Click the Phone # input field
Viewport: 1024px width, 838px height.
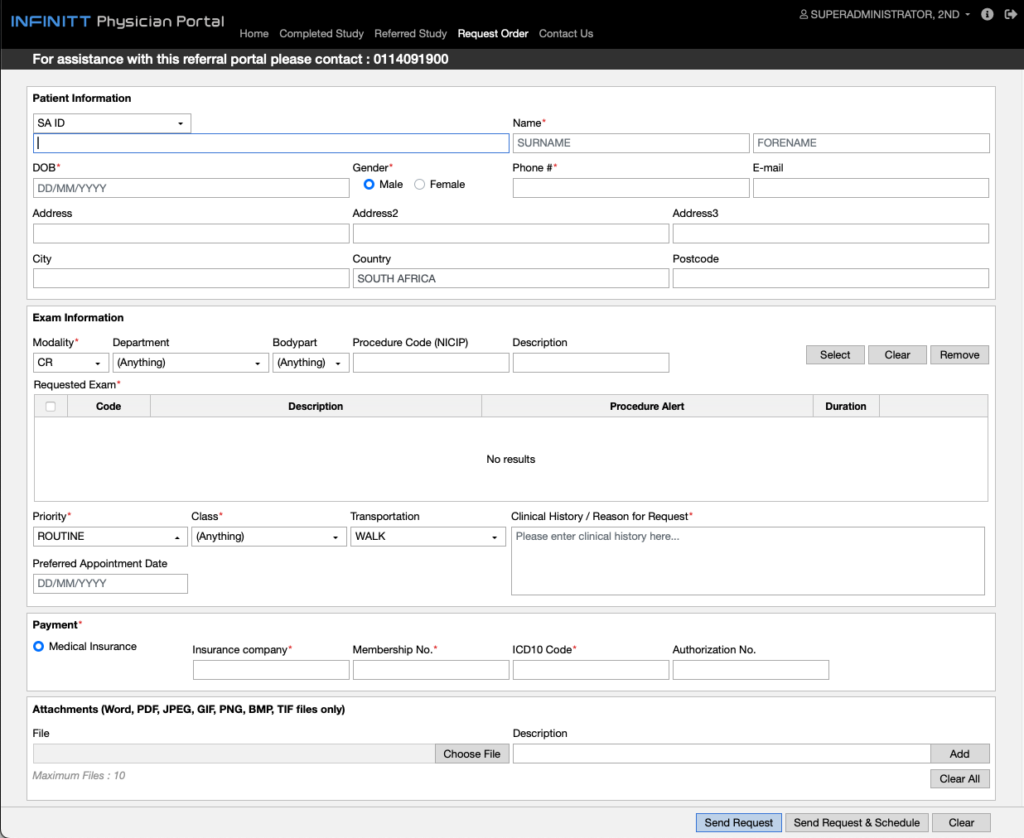[631, 188]
